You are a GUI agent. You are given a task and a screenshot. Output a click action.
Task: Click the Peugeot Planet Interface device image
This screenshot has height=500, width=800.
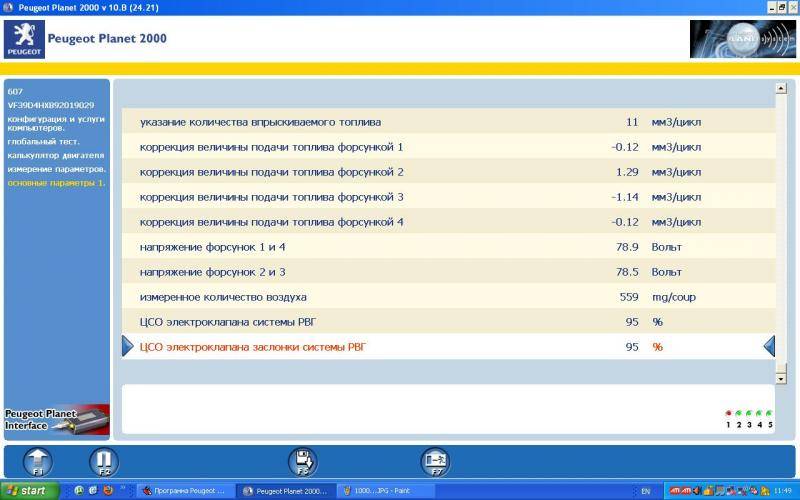point(56,418)
